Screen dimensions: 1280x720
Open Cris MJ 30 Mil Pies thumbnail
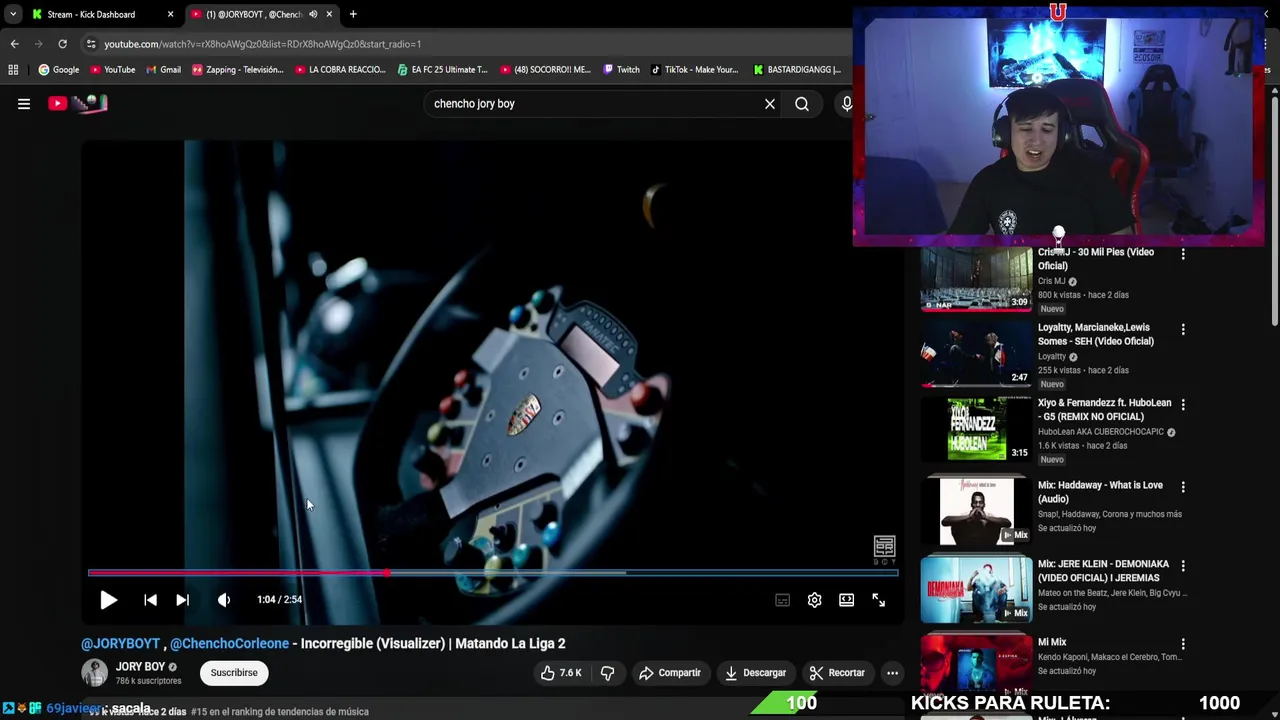point(976,279)
